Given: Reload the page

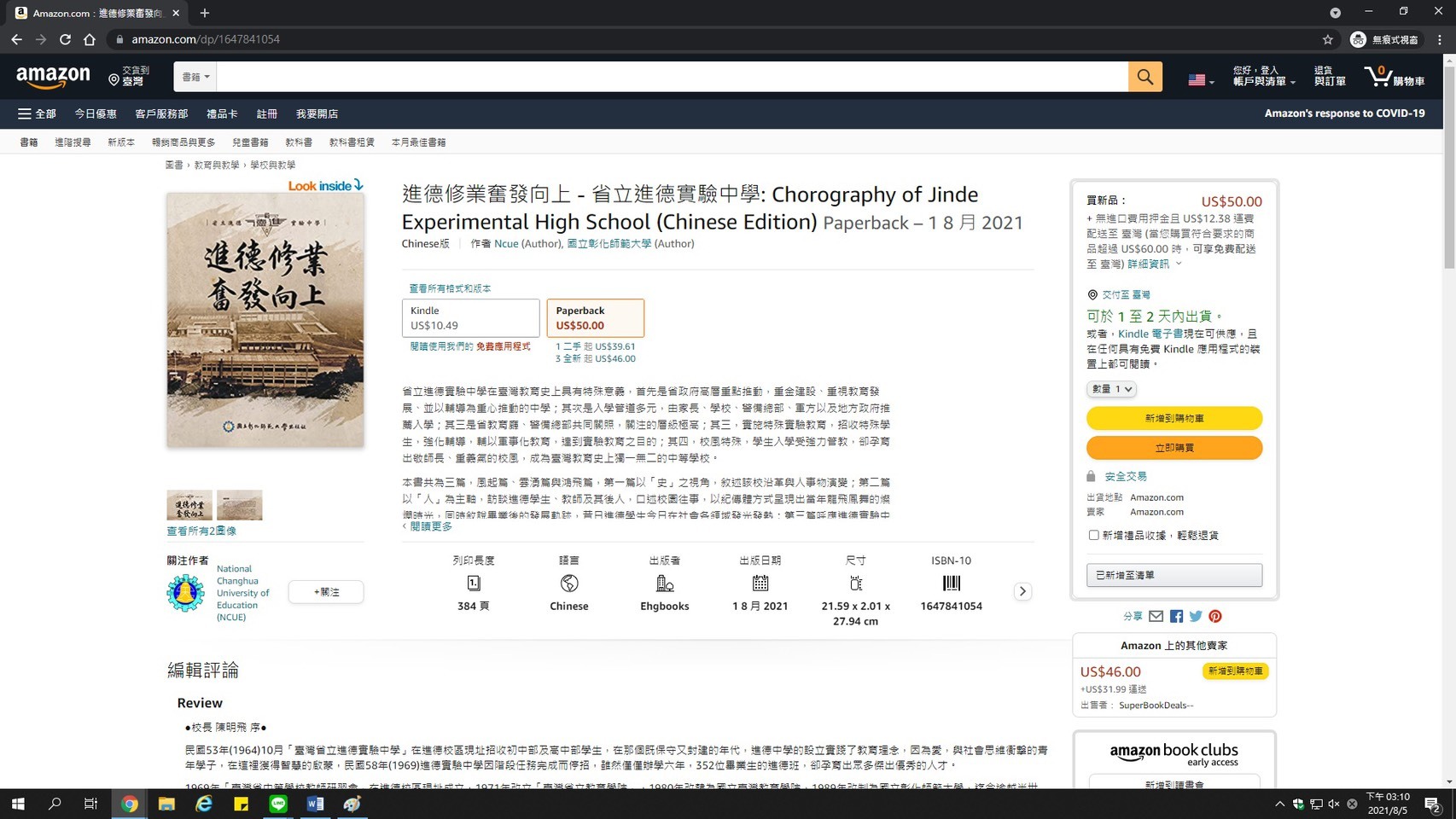Looking at the screenshot, I should tap(65, 39).
